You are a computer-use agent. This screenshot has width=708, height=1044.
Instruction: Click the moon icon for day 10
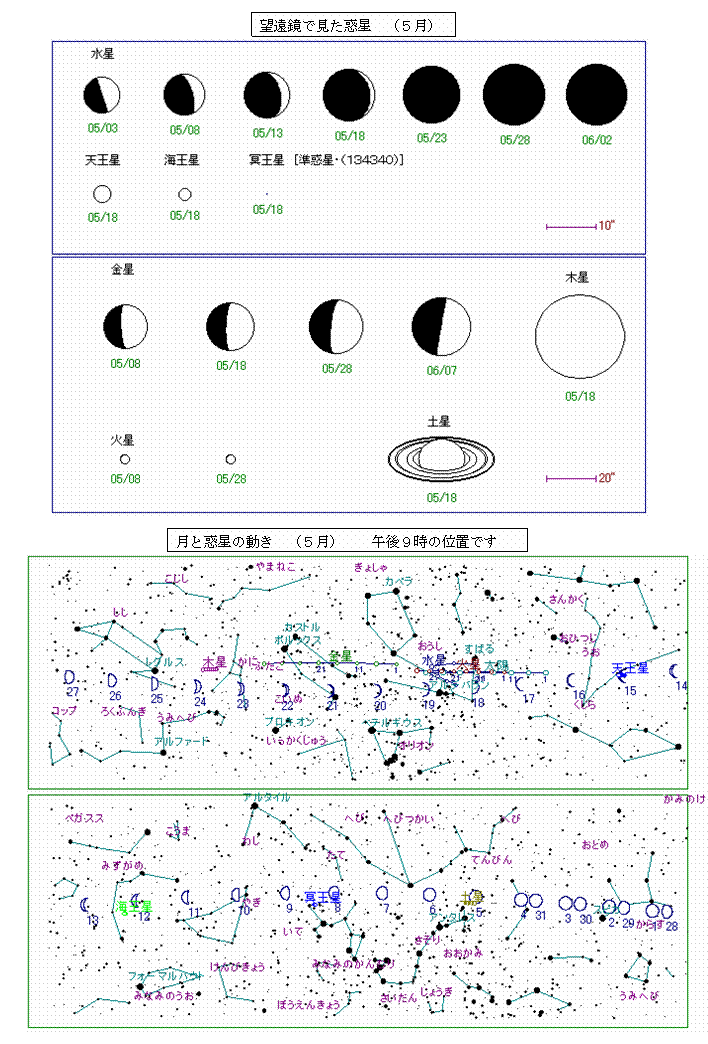[x=236, y=895]
